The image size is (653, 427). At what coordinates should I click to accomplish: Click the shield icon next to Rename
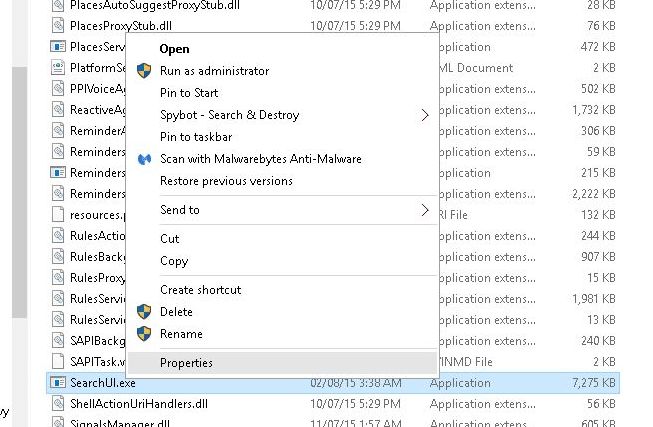point(144,334)
